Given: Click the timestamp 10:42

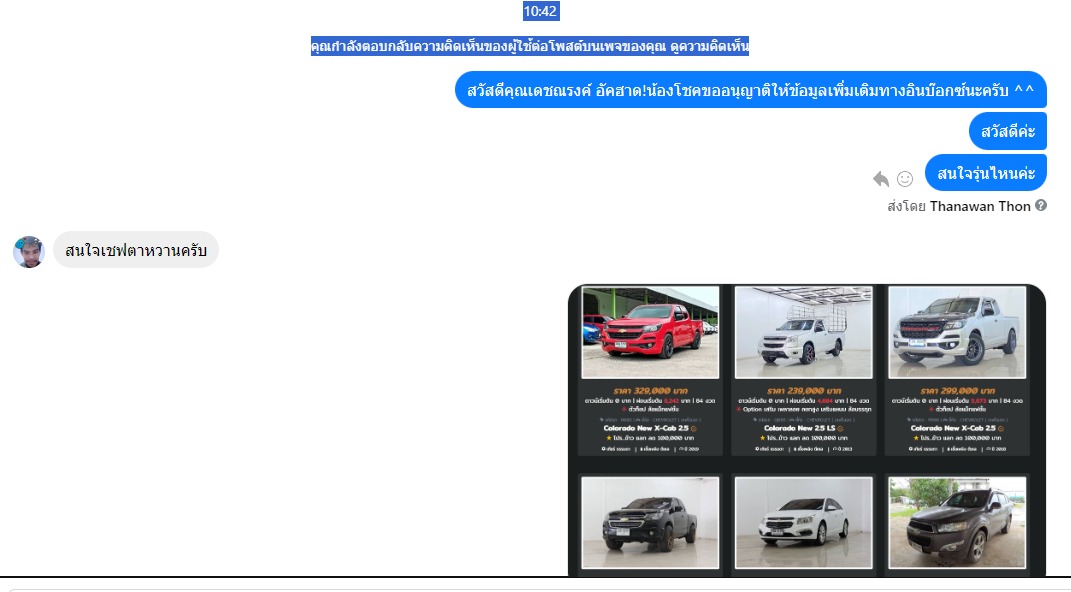Looking at the screenshot, I should pos(540,11).
